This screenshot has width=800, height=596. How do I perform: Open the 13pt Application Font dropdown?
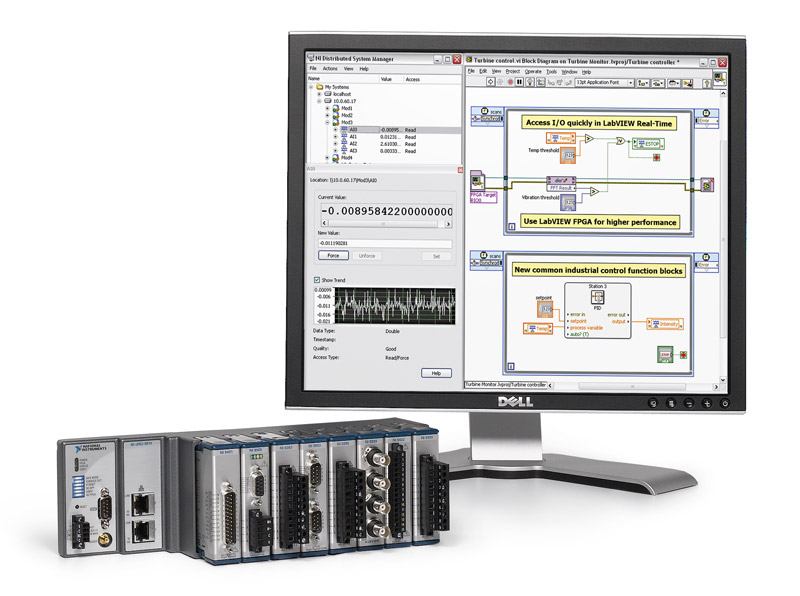[605, 82]
